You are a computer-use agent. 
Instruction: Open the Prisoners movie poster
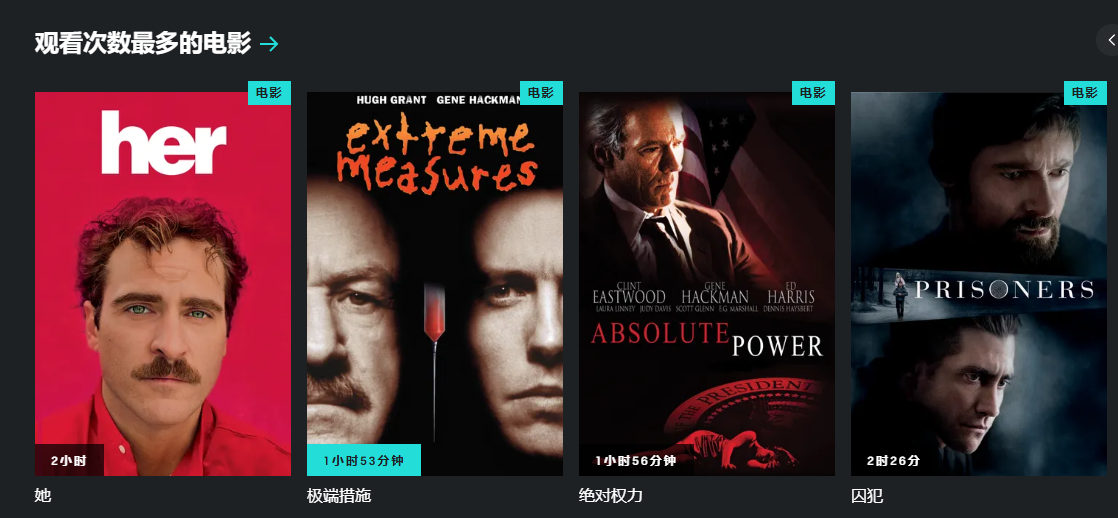[x=979, y=284]
